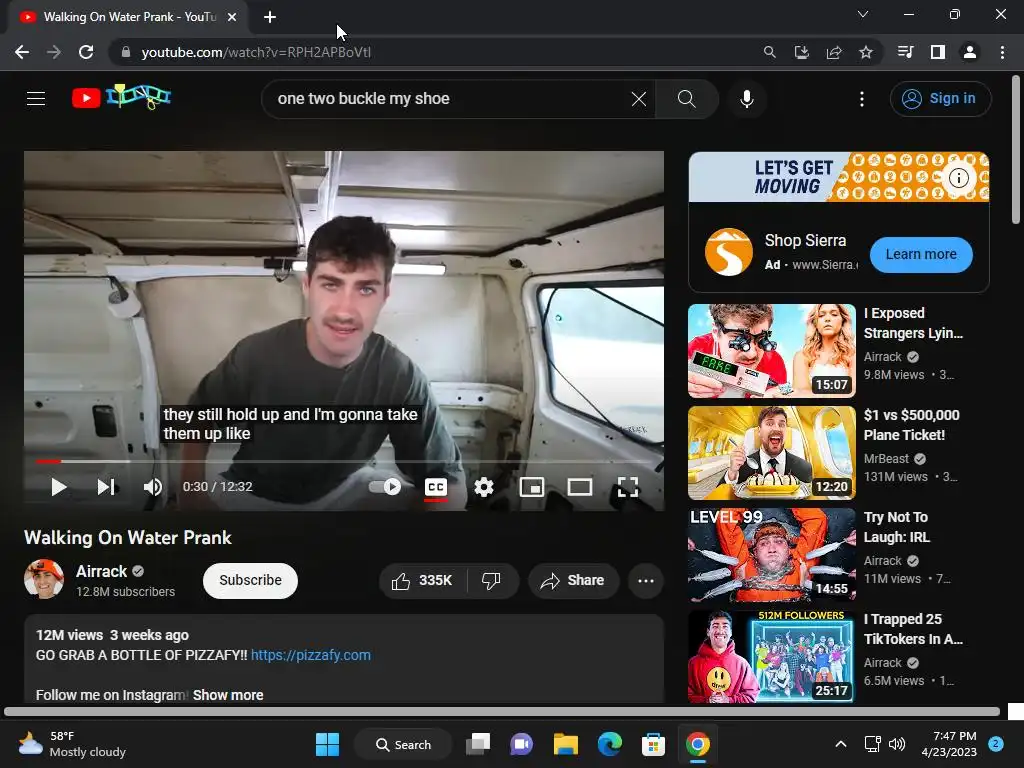
Task: Launch Microsoft Edge from taskbar
Action: (610, 744)
